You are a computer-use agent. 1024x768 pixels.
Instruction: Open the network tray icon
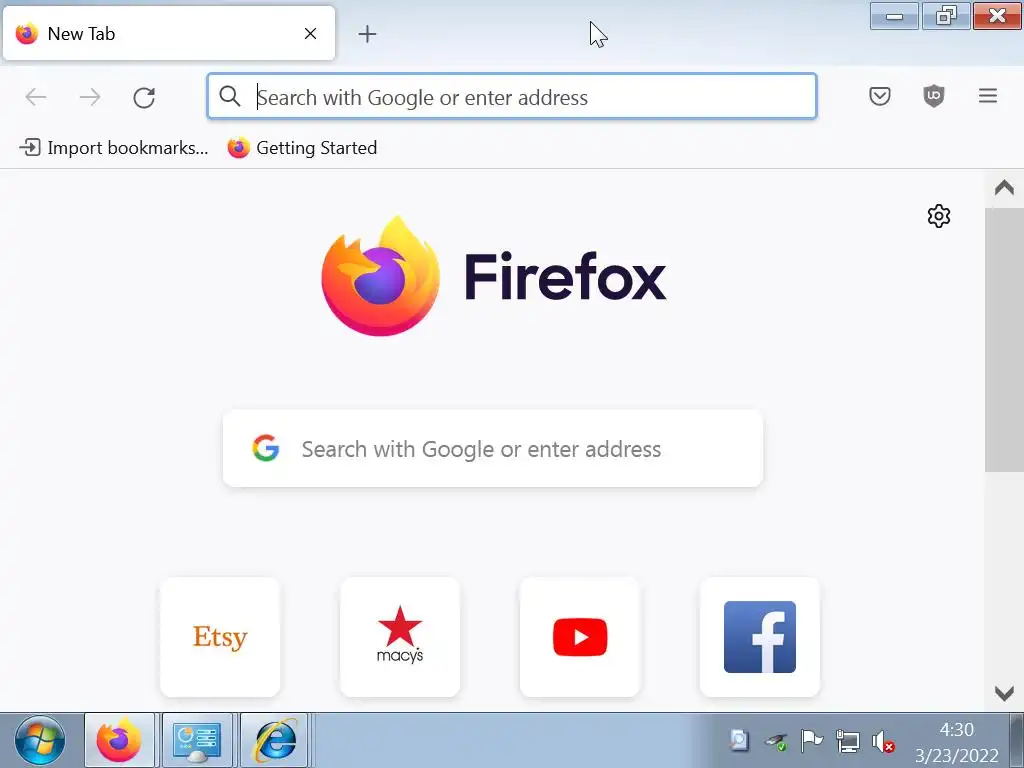(847, 741)
